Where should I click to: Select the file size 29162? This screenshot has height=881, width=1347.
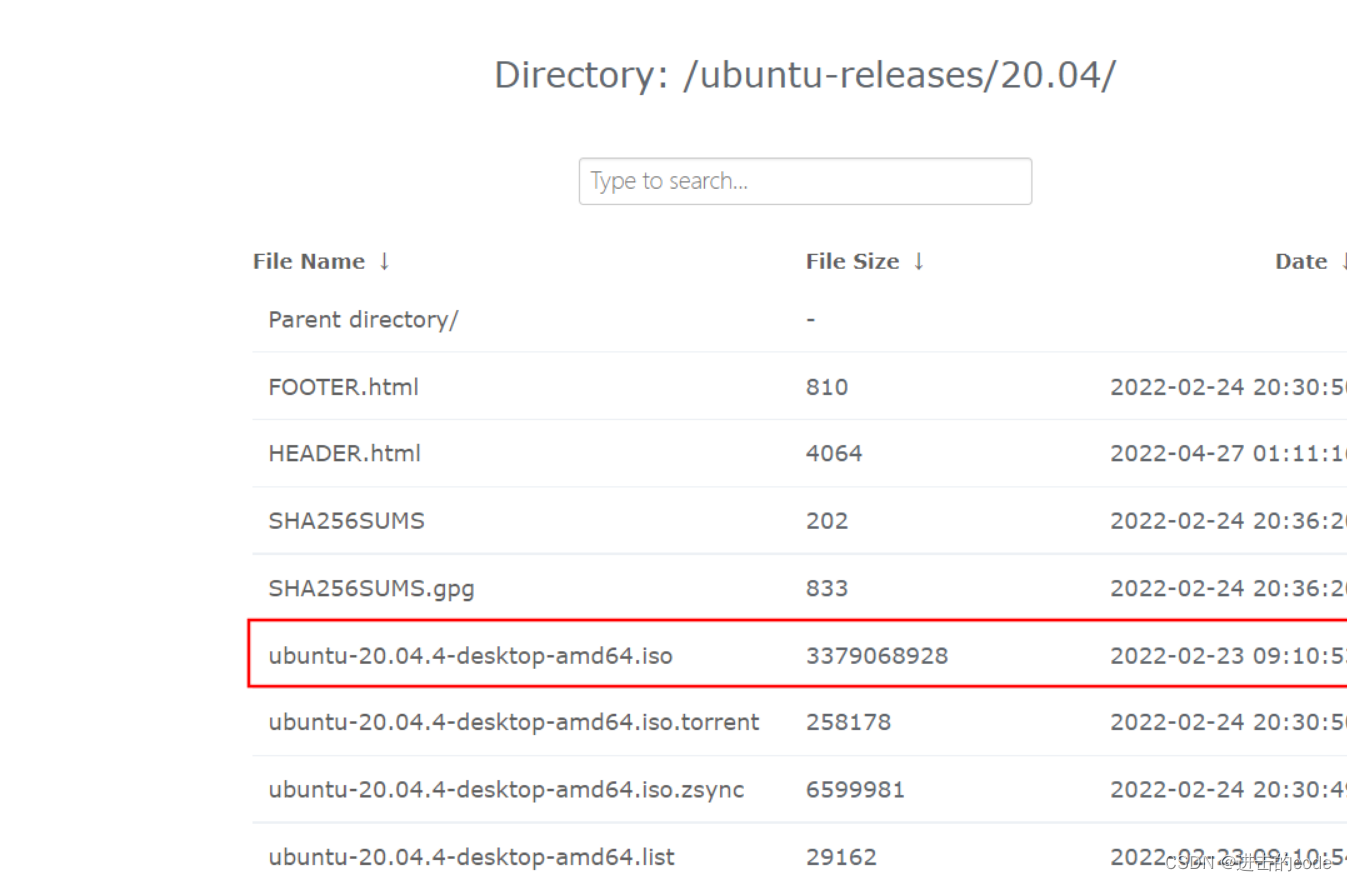pyautogui.click(x=841, y=857)
